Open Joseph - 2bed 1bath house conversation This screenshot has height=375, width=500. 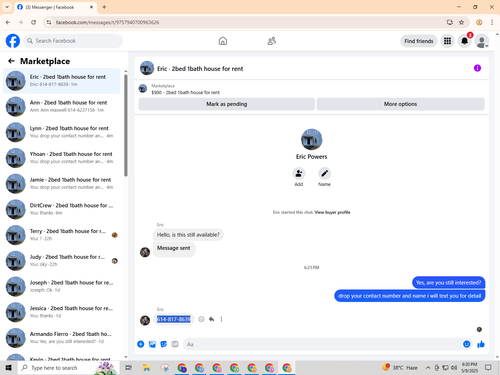(62, 286)
